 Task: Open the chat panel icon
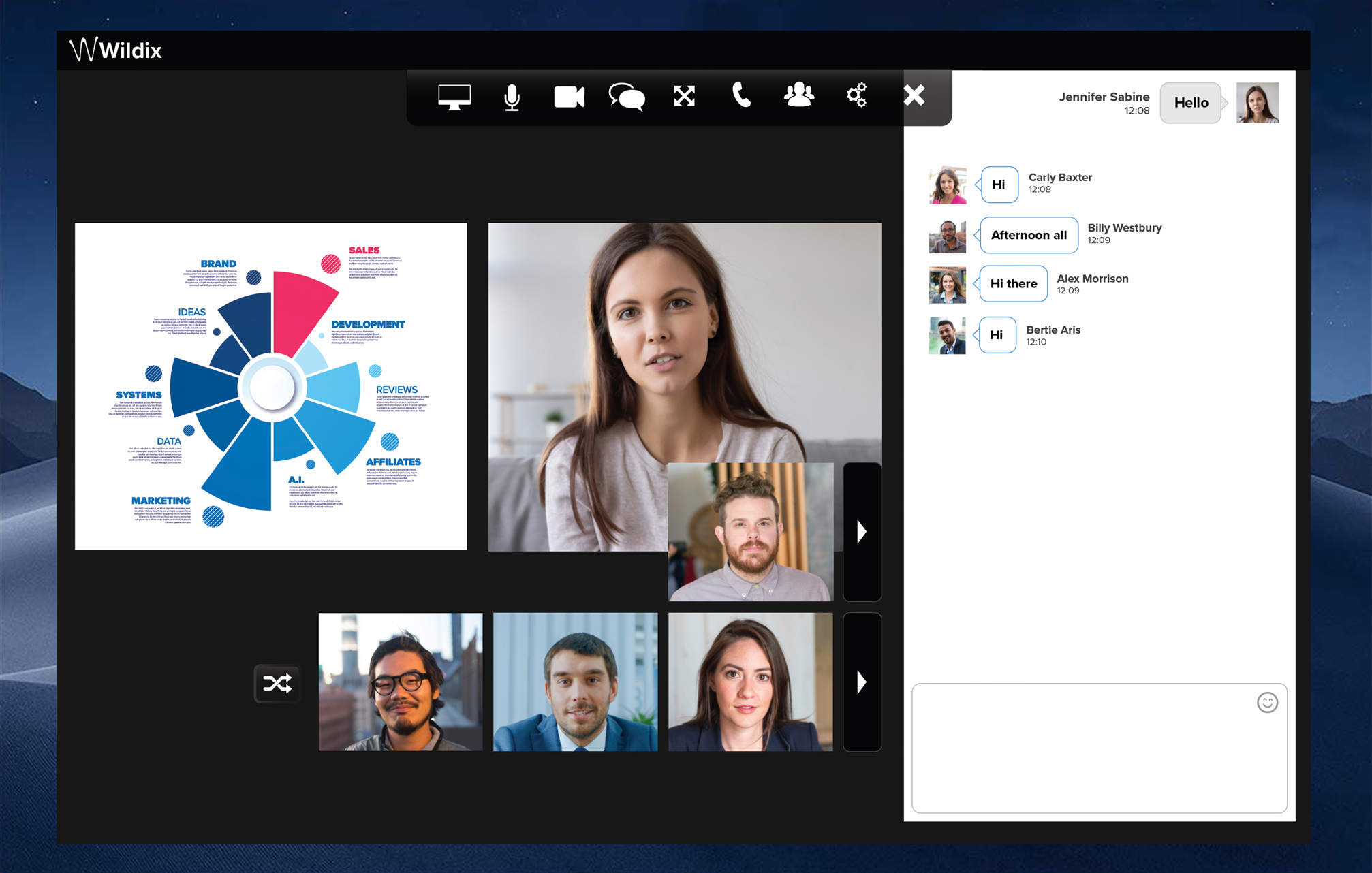pyautogui.click(x=627, y=97)
